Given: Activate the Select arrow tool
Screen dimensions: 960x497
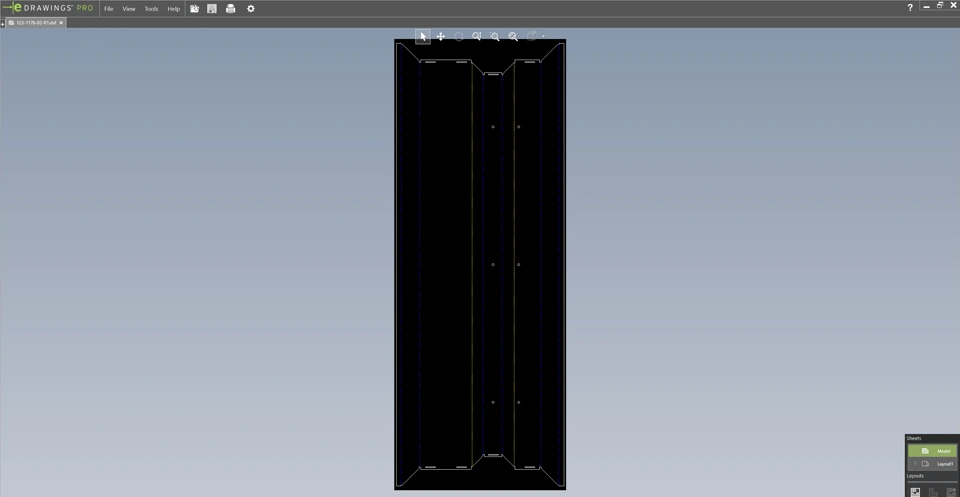Looking at the screenshot, I should click(422, 37).
